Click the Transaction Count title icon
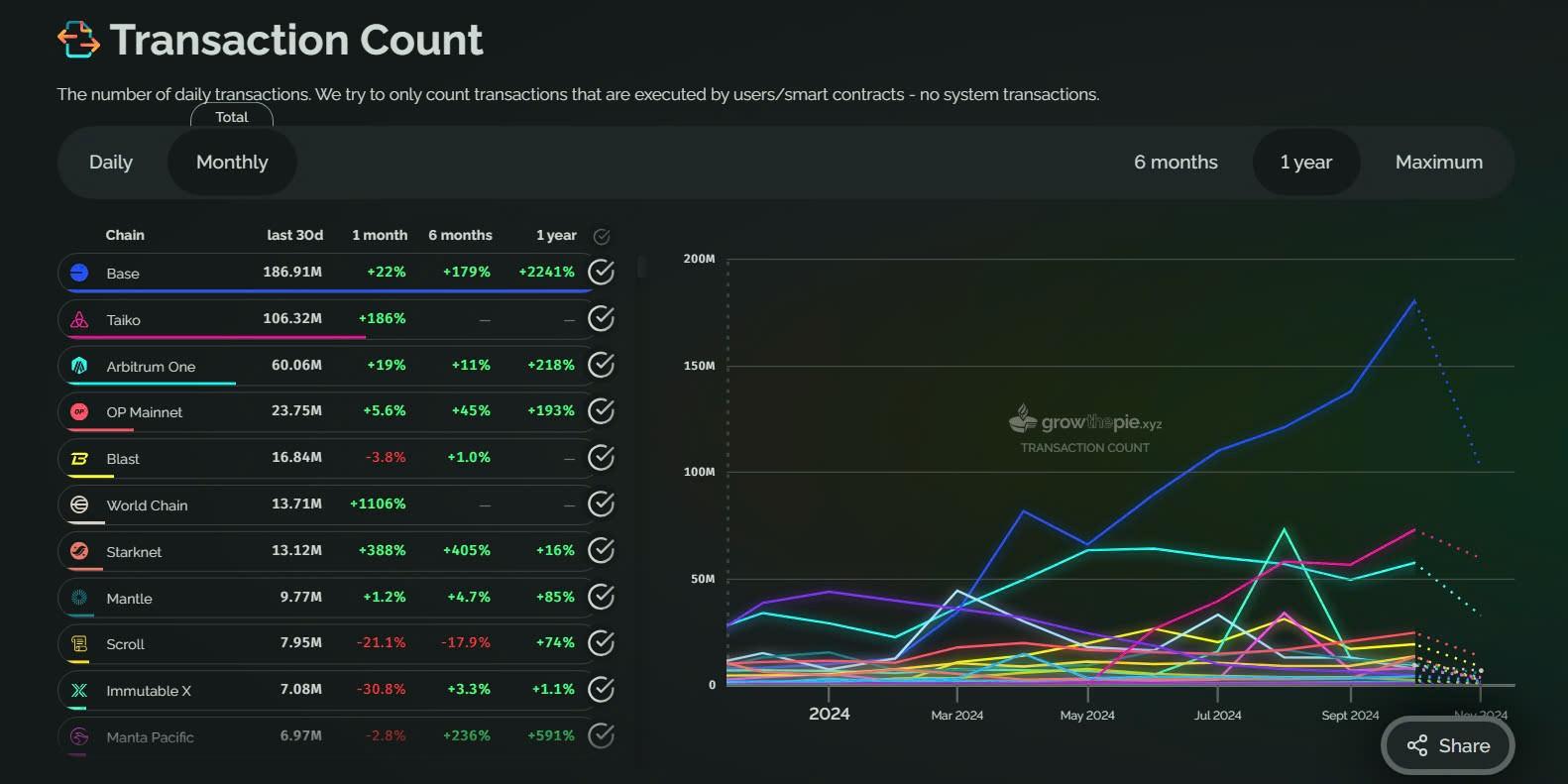 [x=78, y=40]
